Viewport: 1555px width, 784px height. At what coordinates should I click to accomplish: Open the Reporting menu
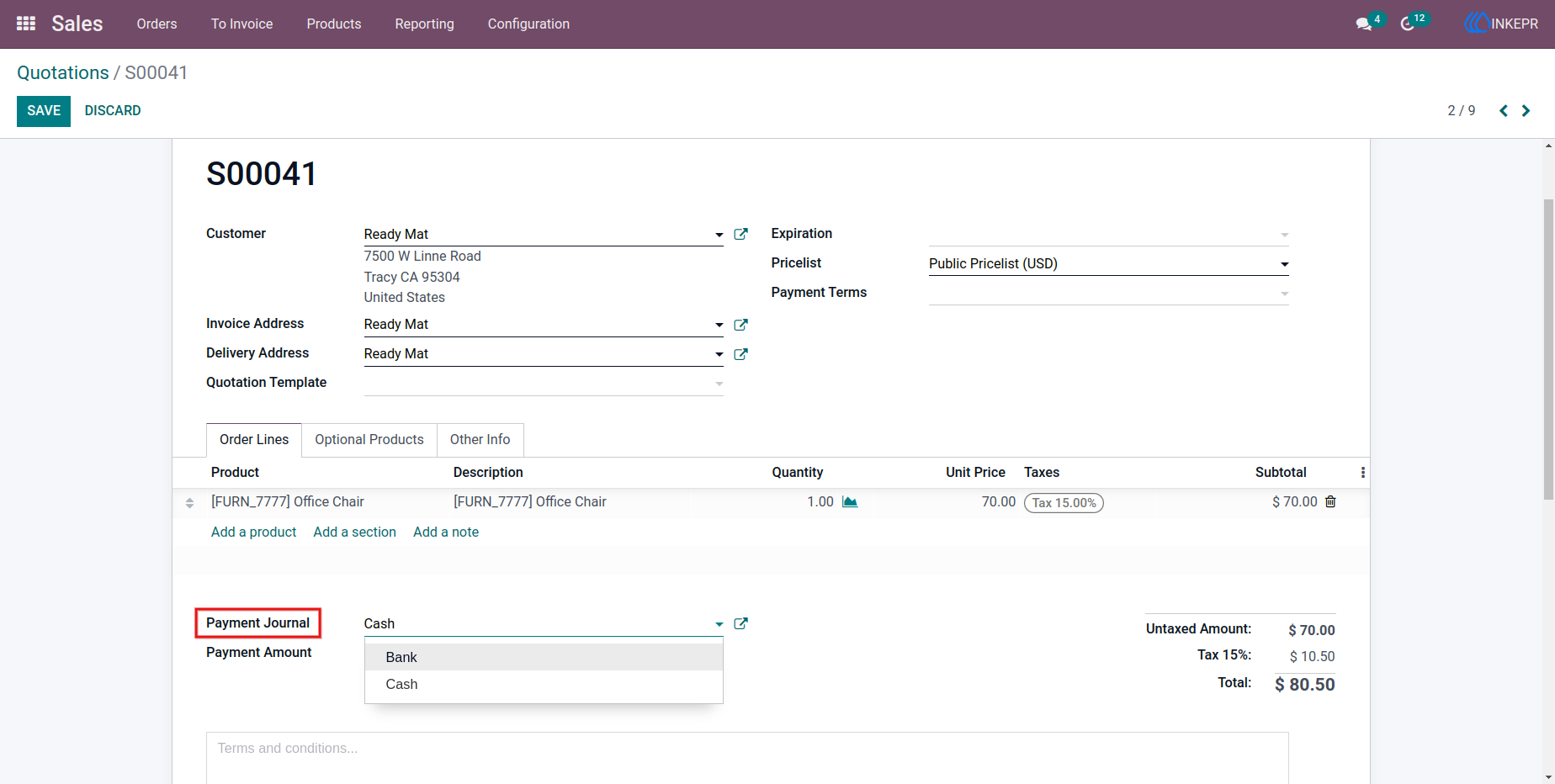(424, 24)
